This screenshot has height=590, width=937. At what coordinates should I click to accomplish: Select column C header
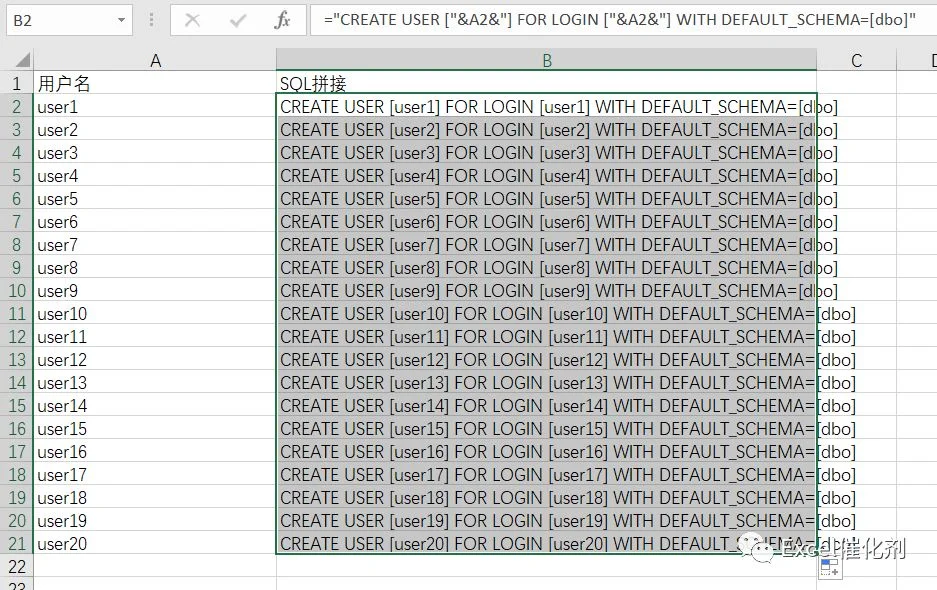pos(856,60)
